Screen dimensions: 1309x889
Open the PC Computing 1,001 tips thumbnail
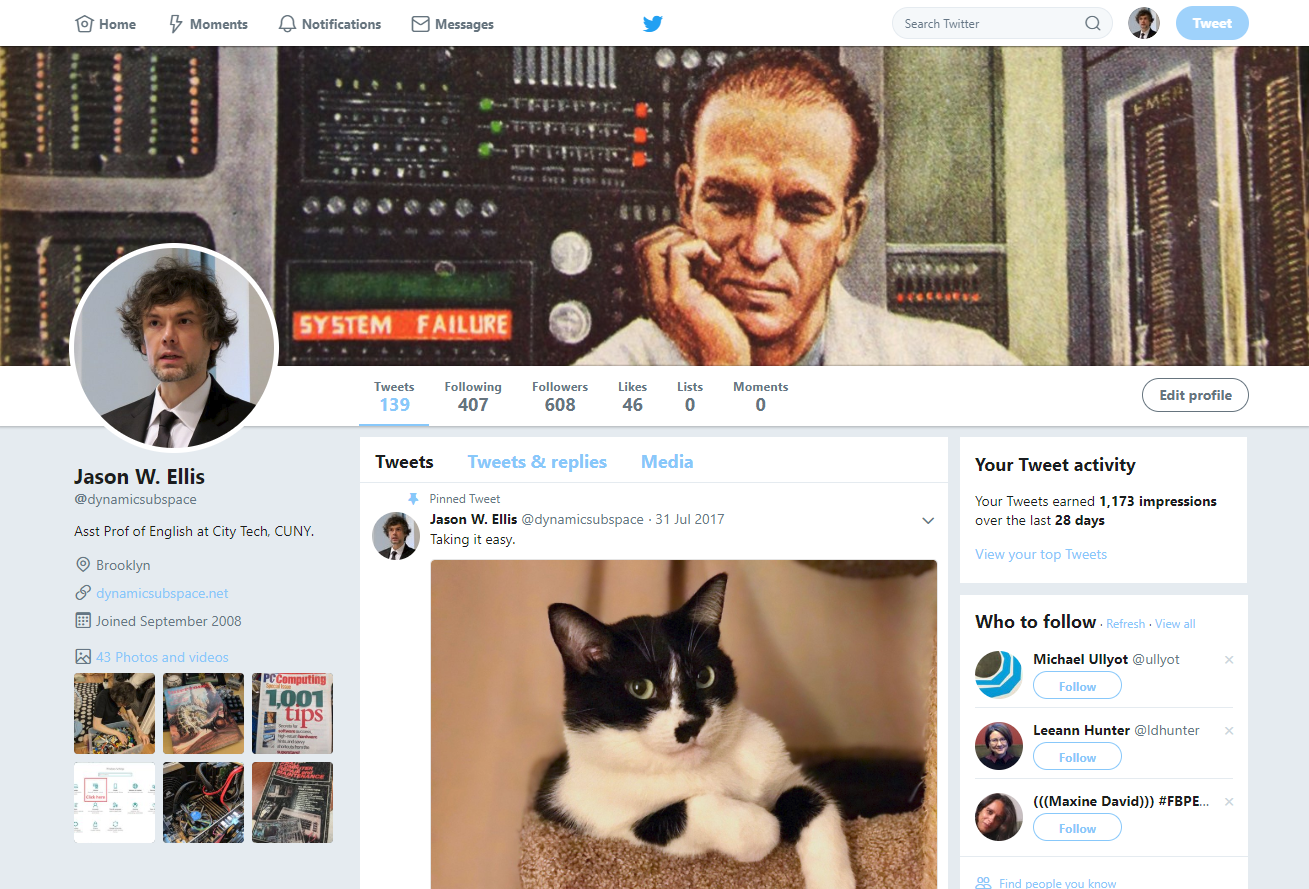(291, 713)
